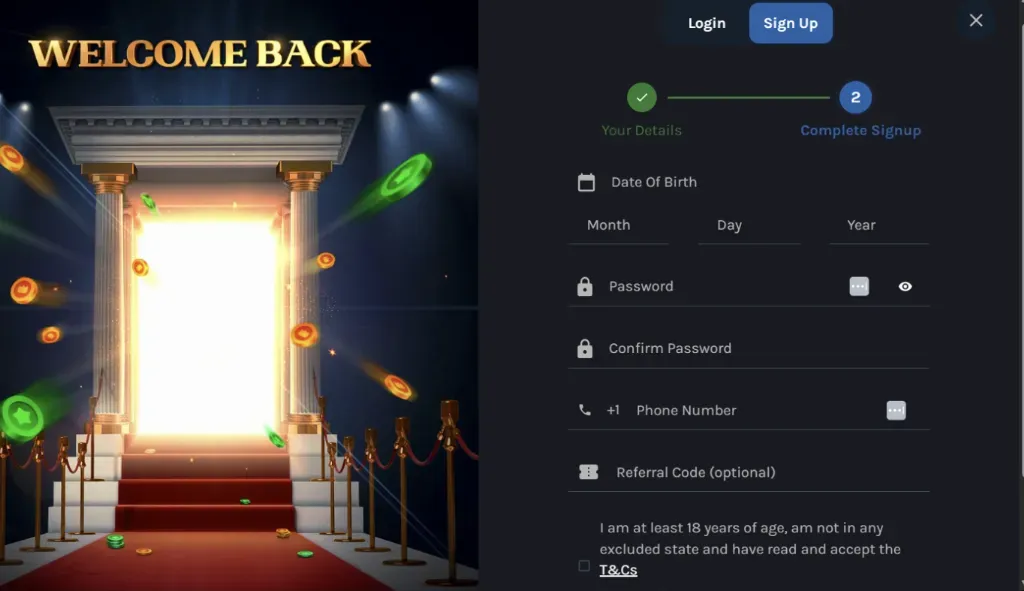The height and width of the screenshot is (591, 1024).
Task: Click the lock icon next to Password
Action: (x=584, y=286)
